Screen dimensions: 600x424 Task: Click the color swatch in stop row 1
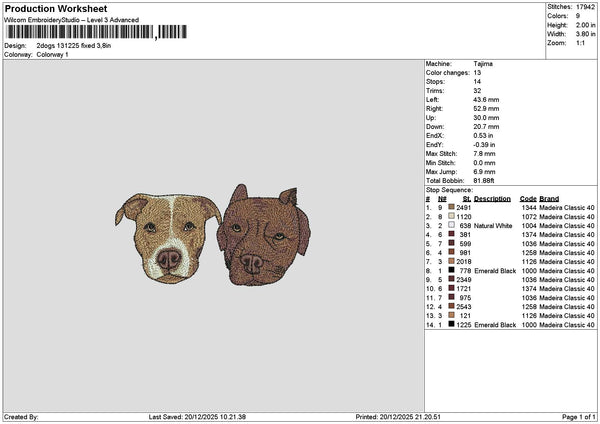452,207
